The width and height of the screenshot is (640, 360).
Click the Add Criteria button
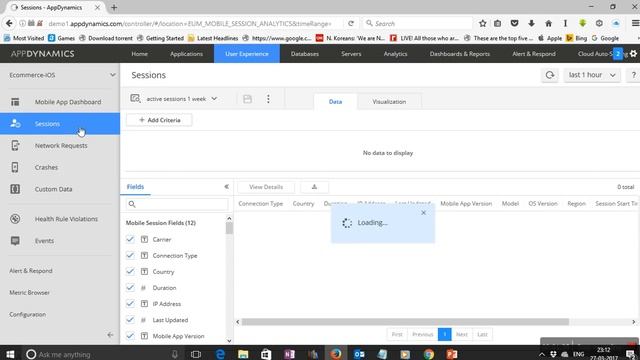159,120
